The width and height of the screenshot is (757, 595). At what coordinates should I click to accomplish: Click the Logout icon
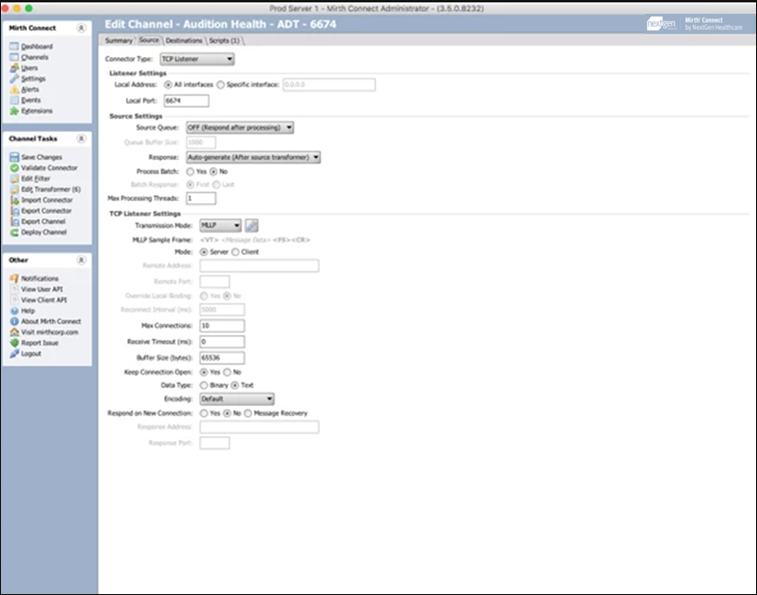pyautogui.click(x=14, y=354)
